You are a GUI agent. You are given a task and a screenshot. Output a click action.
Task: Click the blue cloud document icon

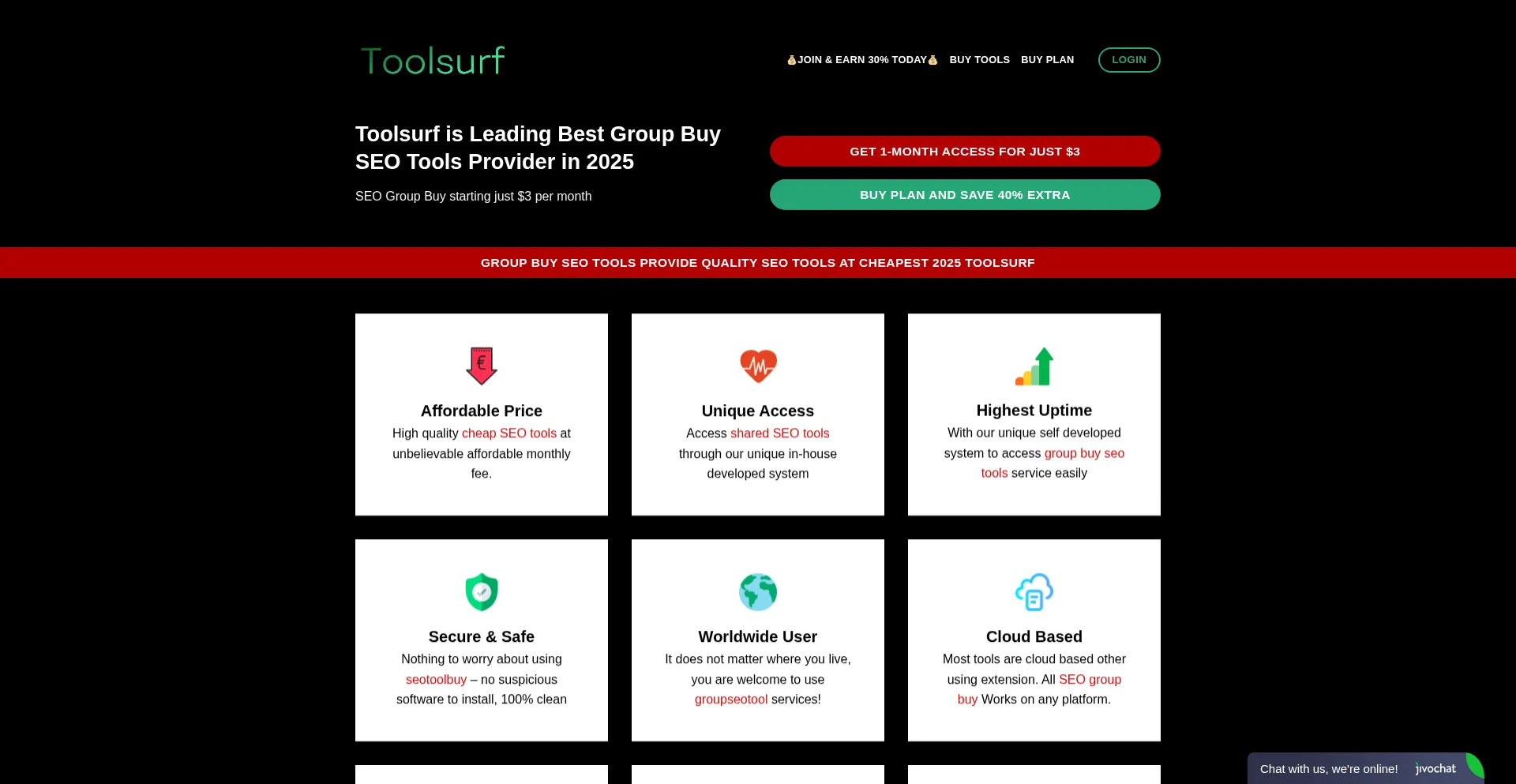[1034, 592]
